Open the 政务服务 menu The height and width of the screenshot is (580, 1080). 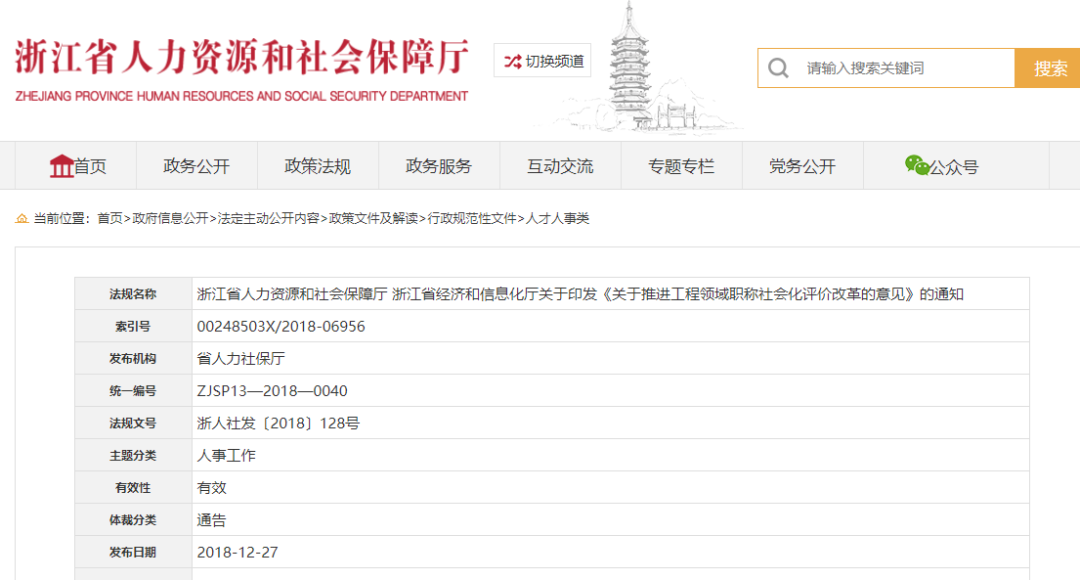pos(439,166)
